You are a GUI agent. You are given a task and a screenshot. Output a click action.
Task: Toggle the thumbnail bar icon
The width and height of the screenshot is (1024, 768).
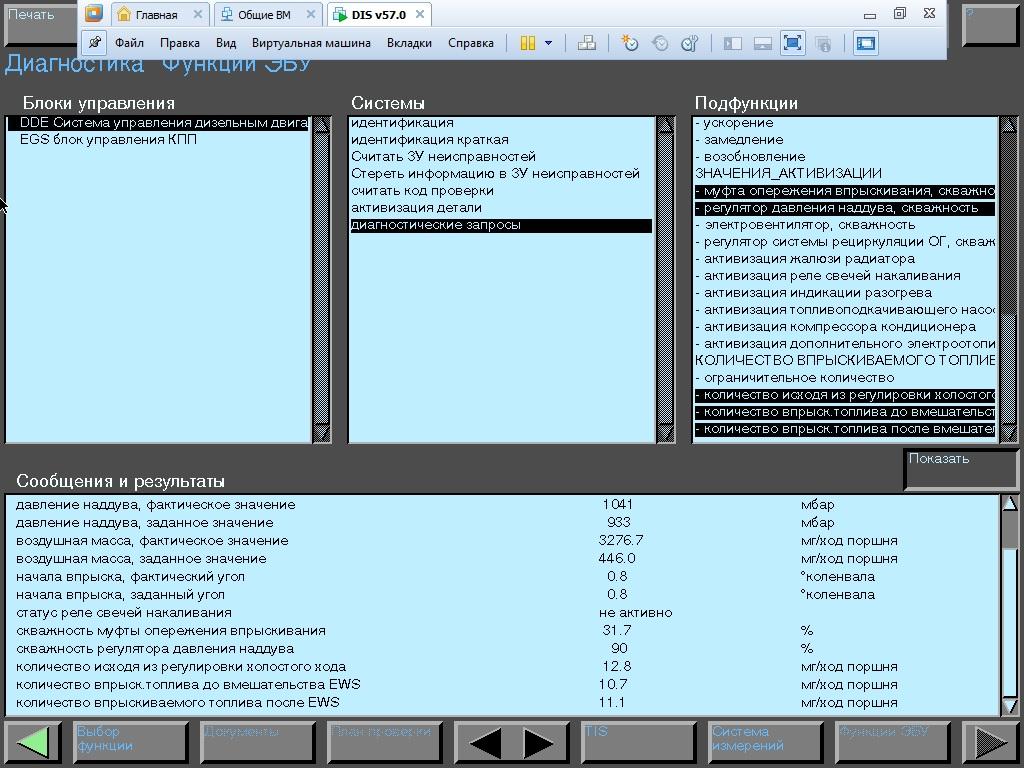click(763, 43)
